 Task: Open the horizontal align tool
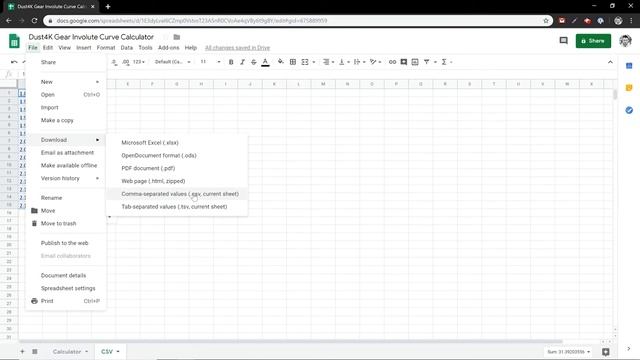click(327, 62)
